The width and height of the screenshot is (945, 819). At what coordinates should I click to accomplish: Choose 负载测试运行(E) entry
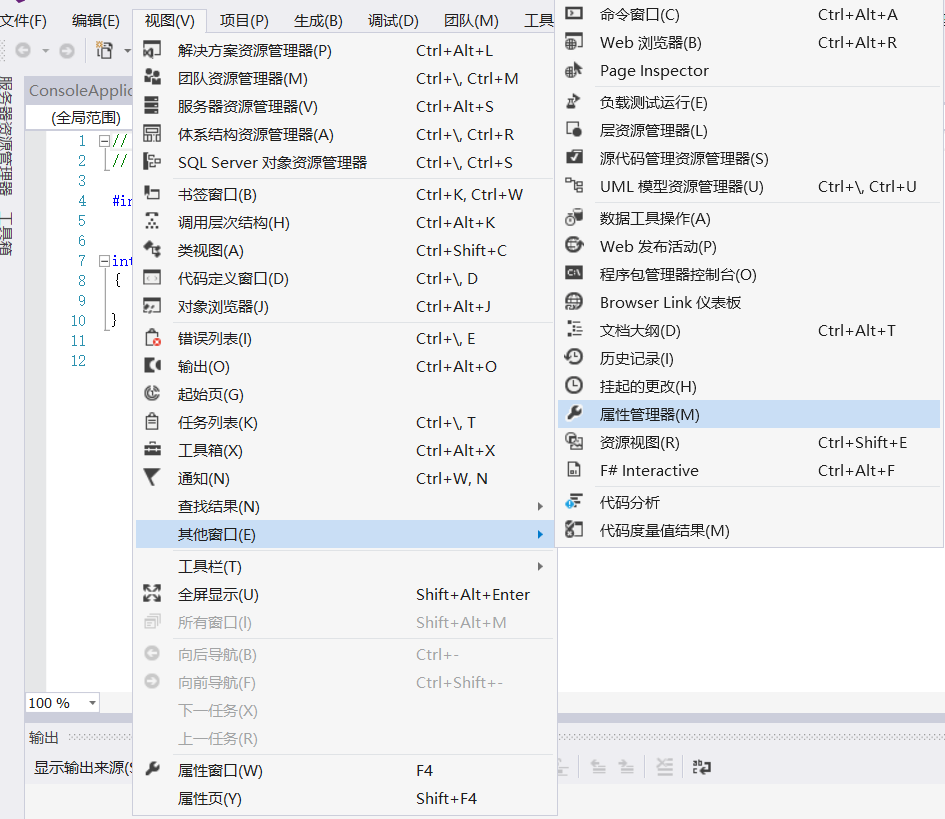[749, 102]
